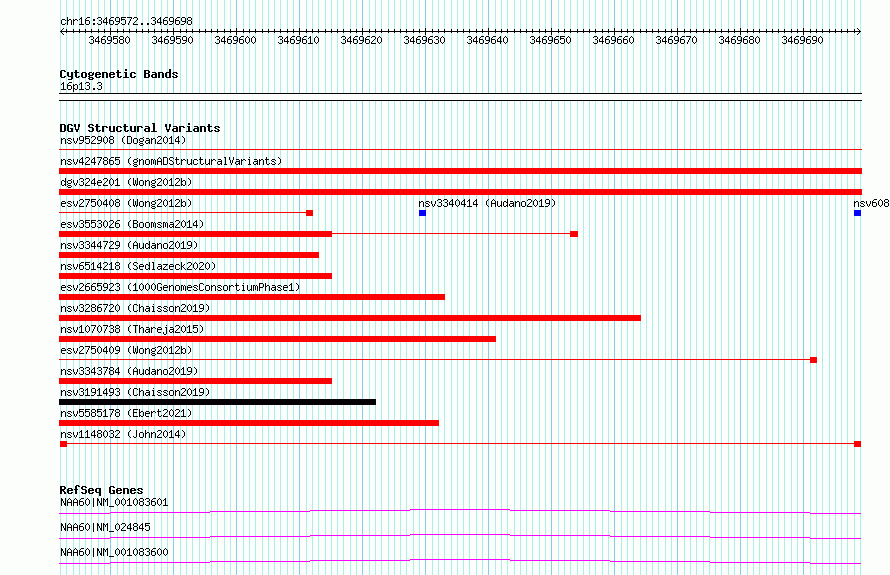This screenshot has height=575, width=890.
Task: Click the blue nsv3340414 marker
Action: click(x=422, y=213)
